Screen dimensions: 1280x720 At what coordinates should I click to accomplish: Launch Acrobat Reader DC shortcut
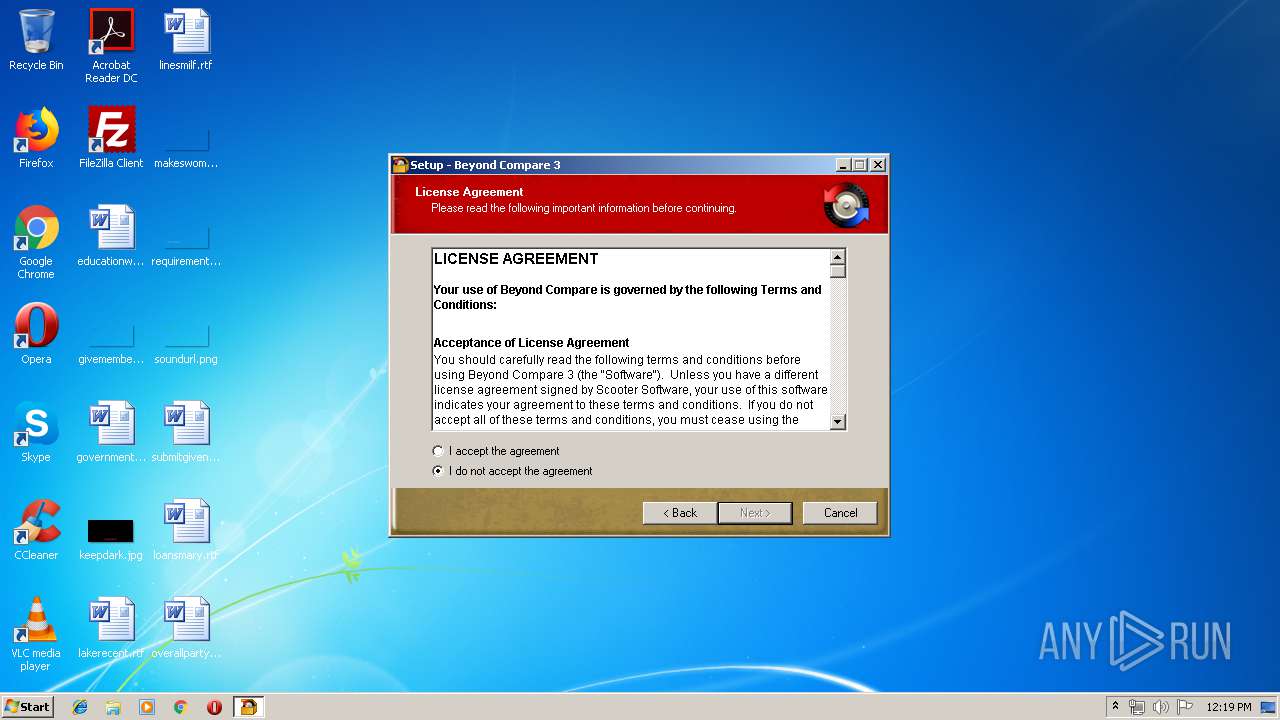click(111, 47)
